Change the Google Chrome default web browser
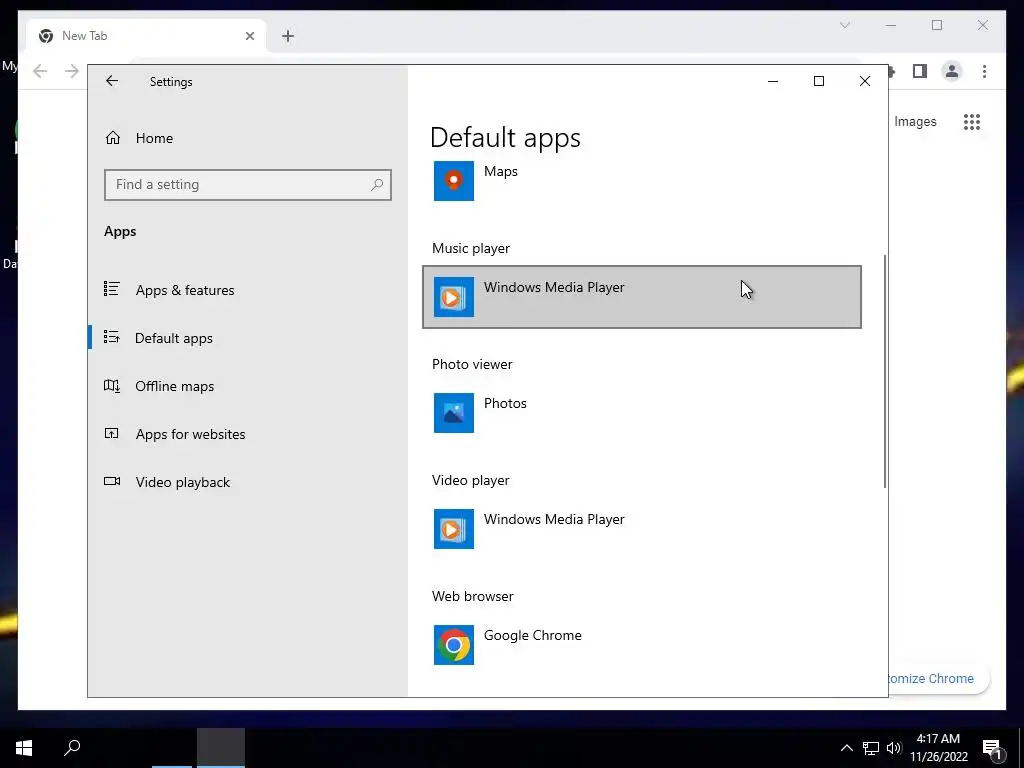Viewport: 1024px width, 768px height. click(642, 645)
